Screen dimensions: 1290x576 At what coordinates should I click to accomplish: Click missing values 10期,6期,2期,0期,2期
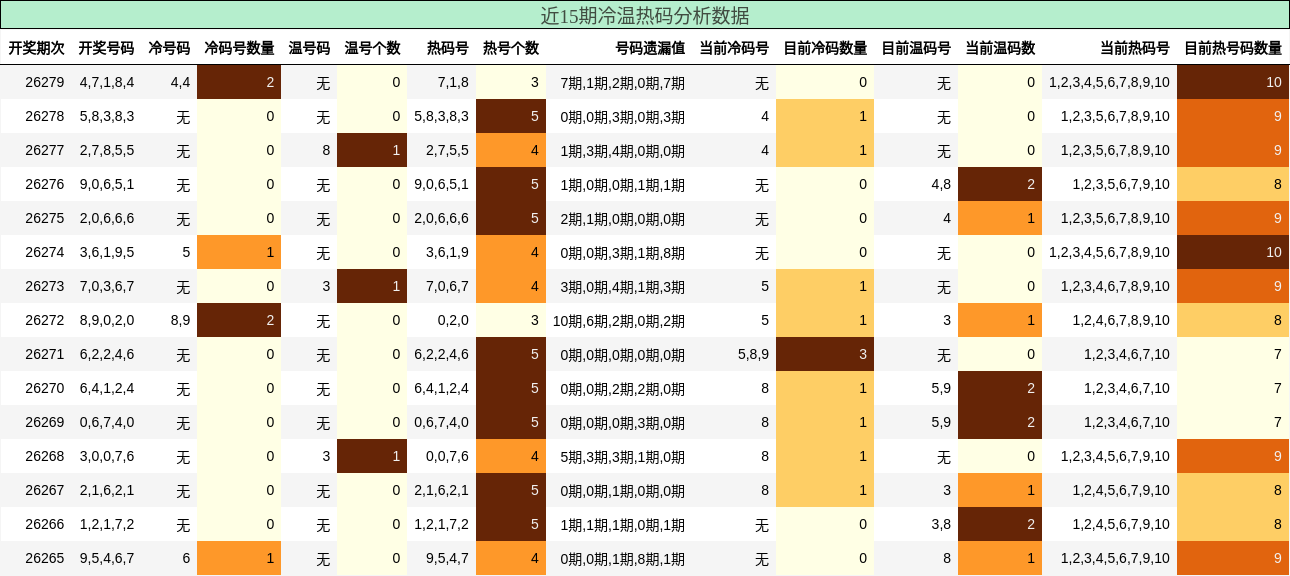click(x=619, y=320)
